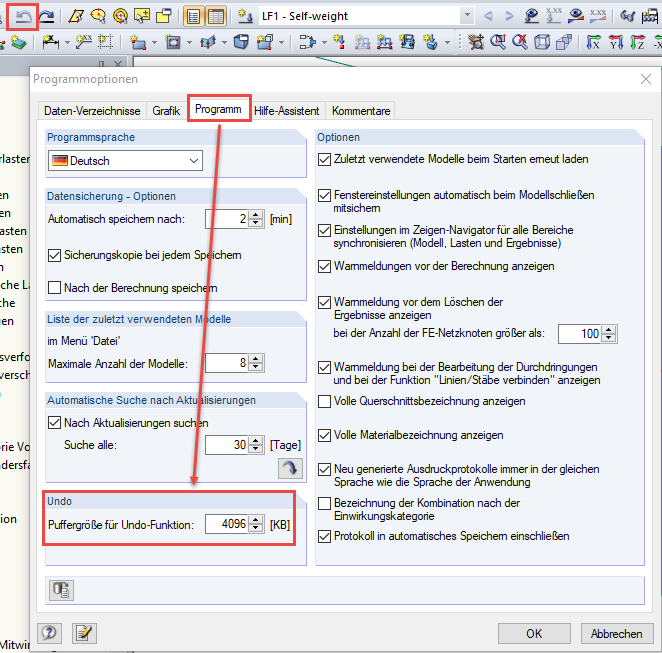662x653 pixels.
Task: Click the solid model box icon
Action: pyautogui.click(x=241, y=42)
